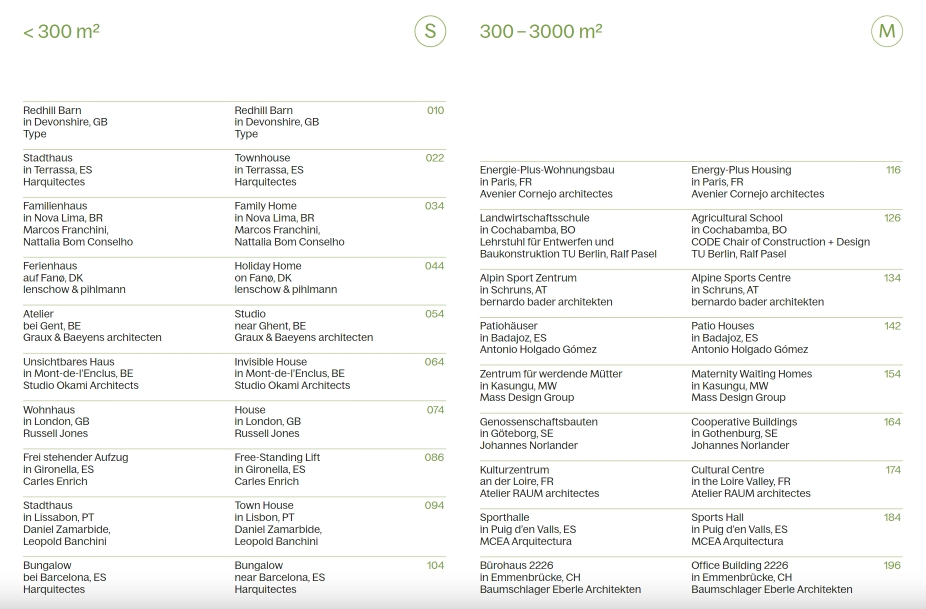Click page number 104
The height and width of the screenshot is (609, 926).
click(x=435, y=565)
